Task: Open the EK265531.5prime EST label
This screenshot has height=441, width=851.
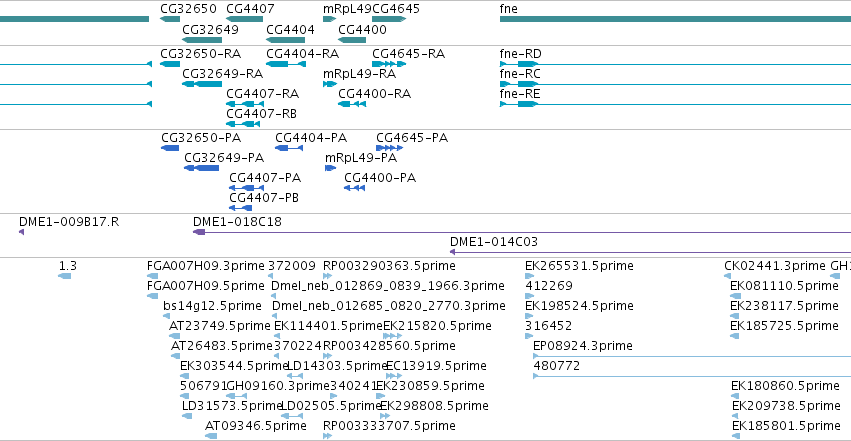Action: click(x=579, y=266)
